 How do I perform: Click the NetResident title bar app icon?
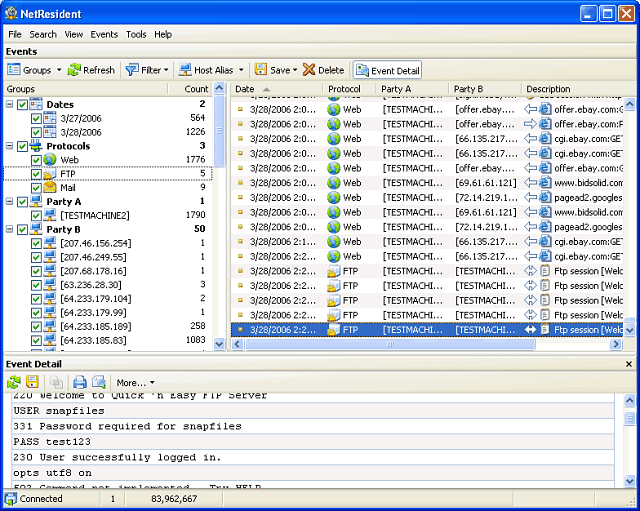(x=11, y=14)
